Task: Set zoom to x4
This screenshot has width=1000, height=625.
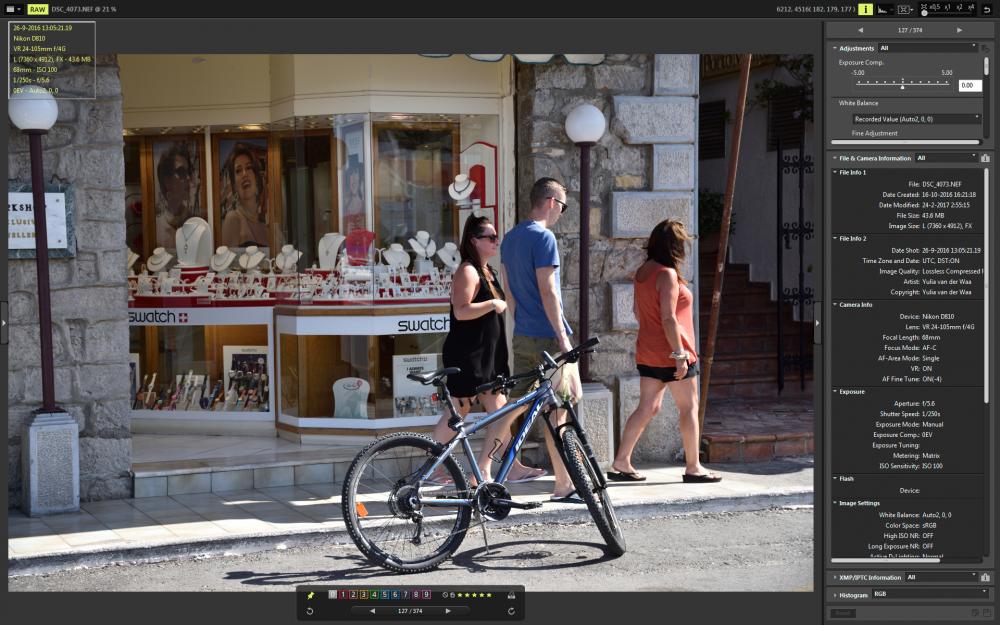Action: tap(971, 8)
